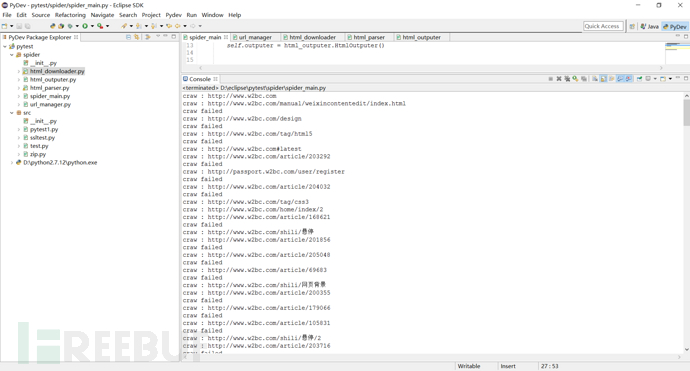Click the Open Perspective icon
Image resolution: width=690 pixels, height=371 pixels.
tap(632, 26)
